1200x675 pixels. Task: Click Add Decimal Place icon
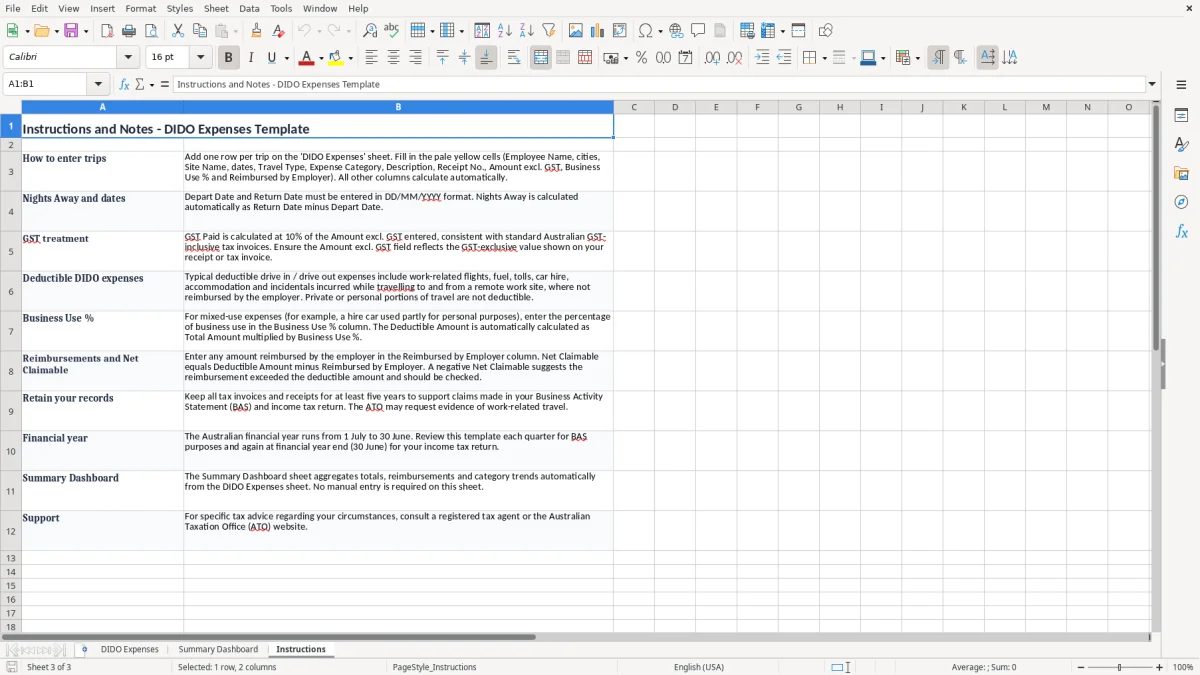point(712,58)
